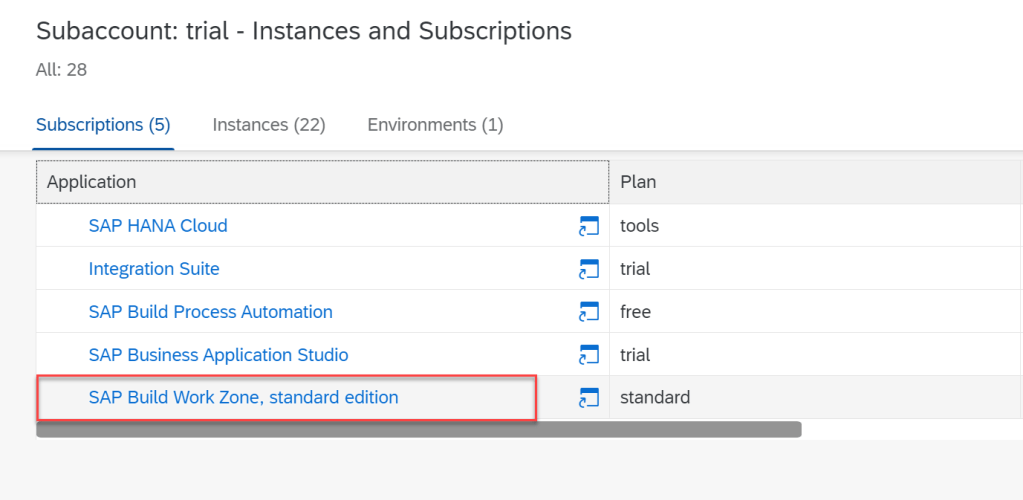The height and width of the screenshot is (500, 1023).
Task: Open the SAP Build Process Automation link
Action: pos(210,312)
